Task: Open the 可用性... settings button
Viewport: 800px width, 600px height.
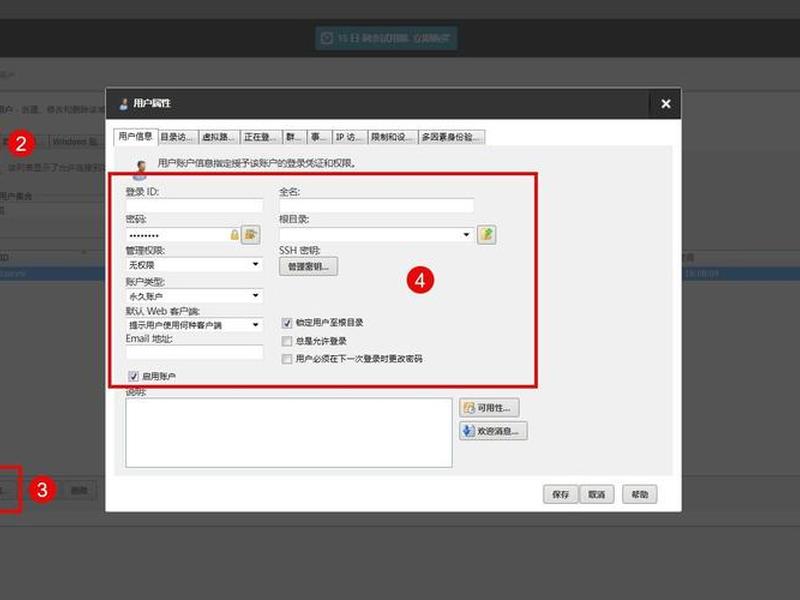Action: (x=490, y=408)
